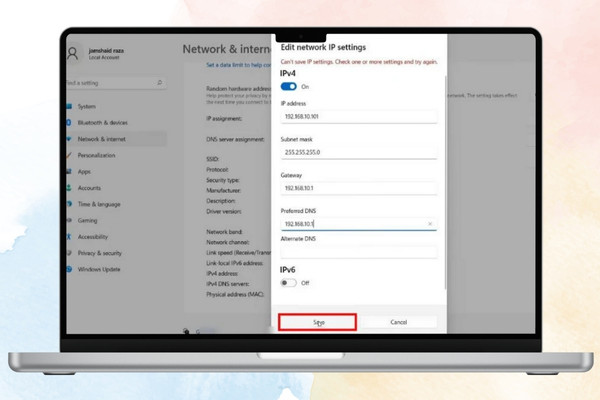Click the SSID label
The width and height of the screenshot is (600, 400).
[x=212, y=159]
